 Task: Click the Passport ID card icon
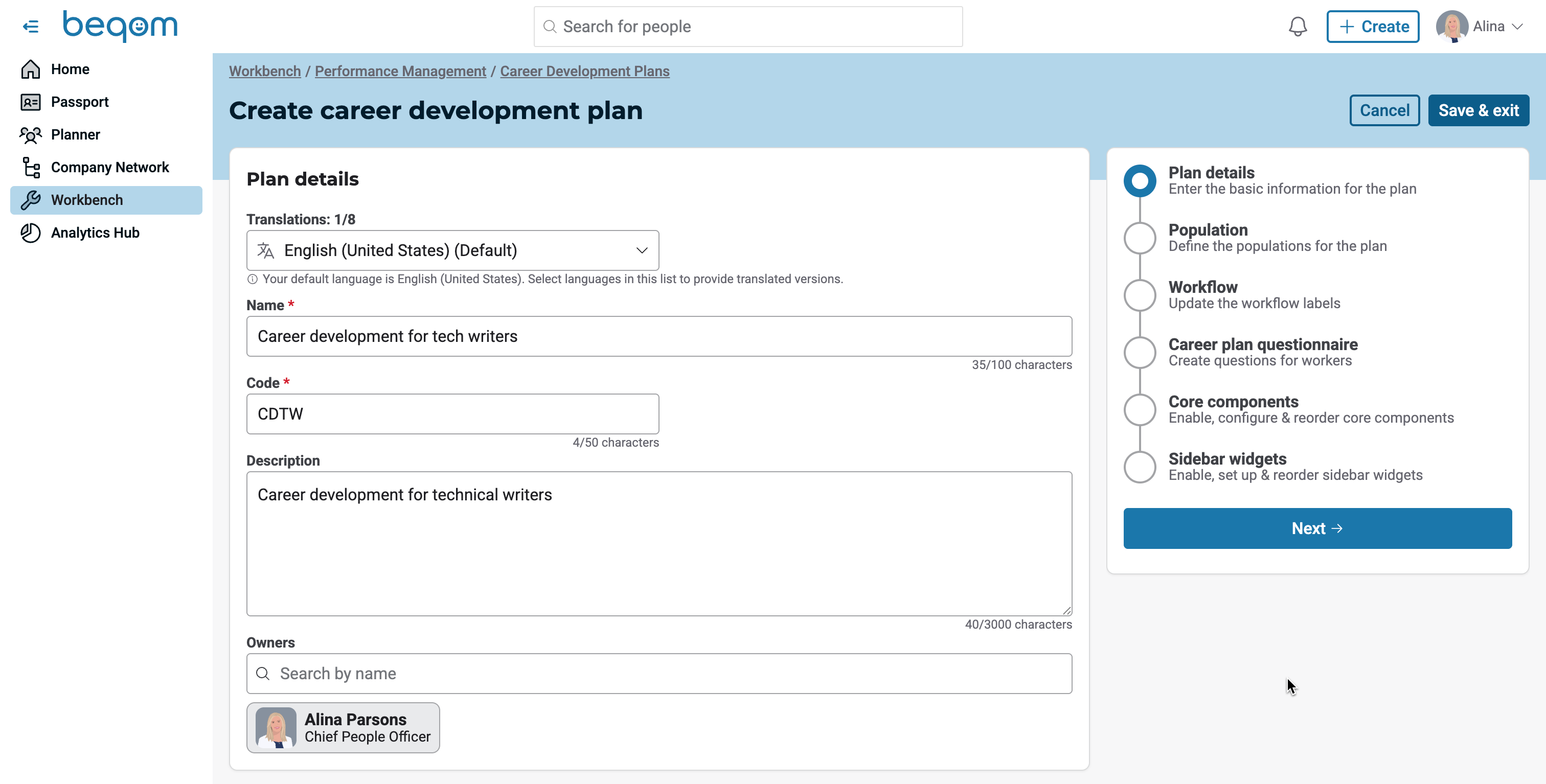31,102
